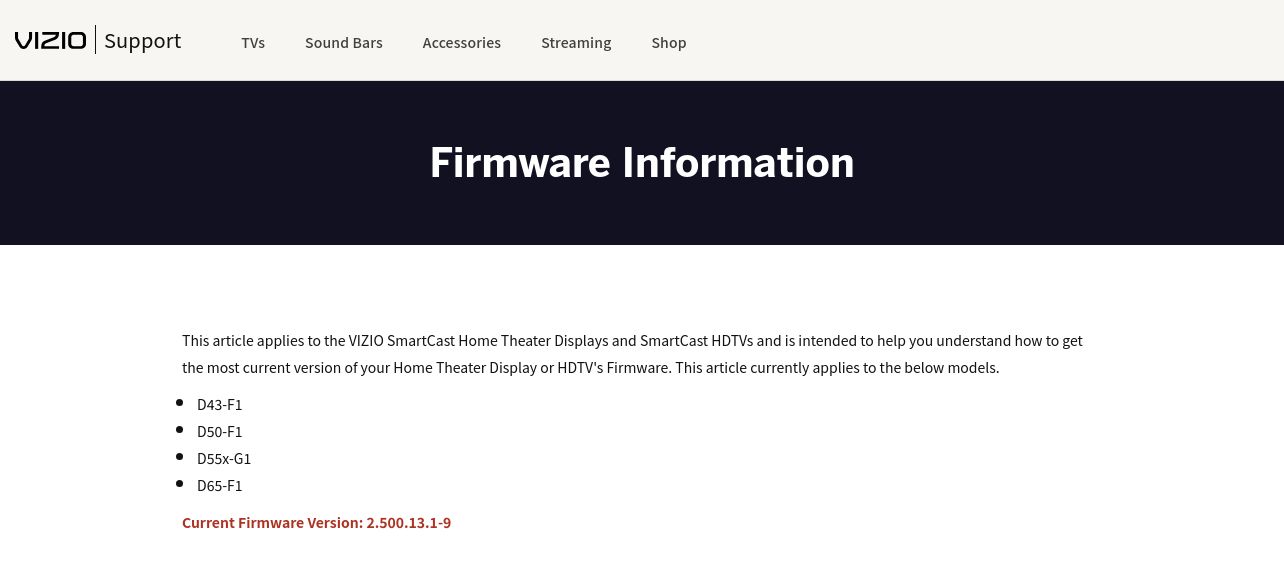Click the Firmware Information heading
1284x570 pixels.
[642, 162]
